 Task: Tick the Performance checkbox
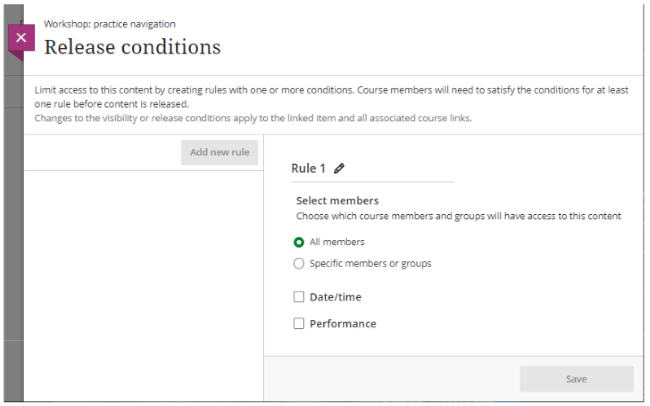[298, 324]
